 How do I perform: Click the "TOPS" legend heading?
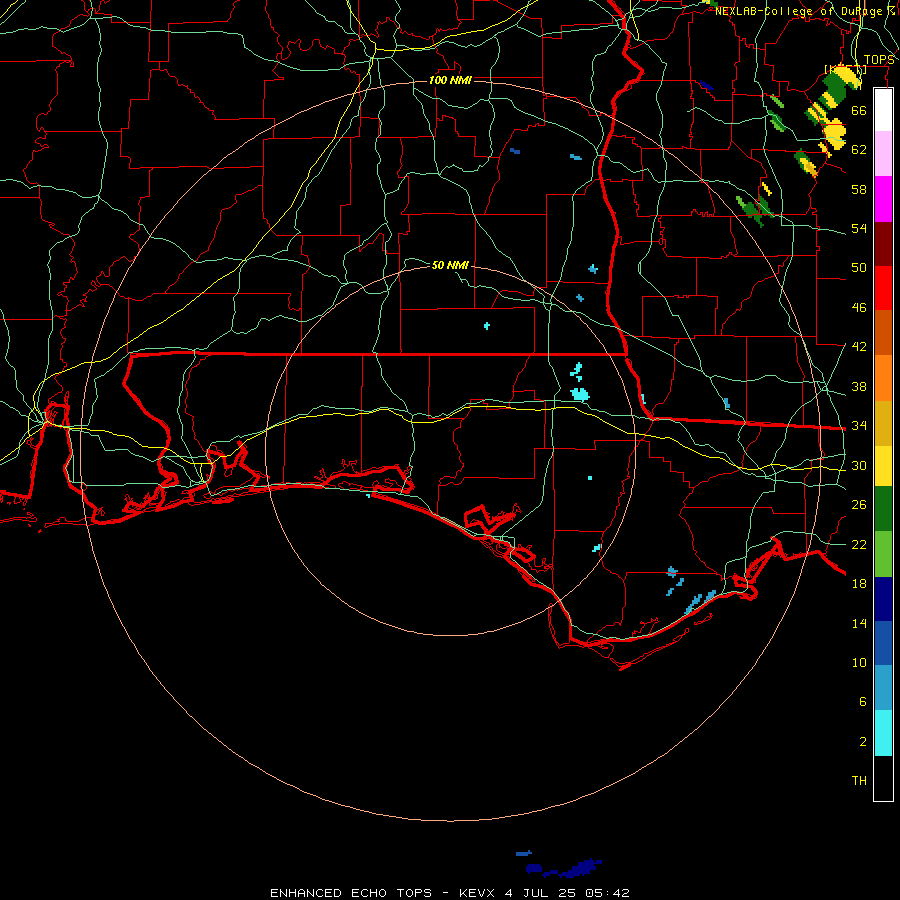(879, 60)
